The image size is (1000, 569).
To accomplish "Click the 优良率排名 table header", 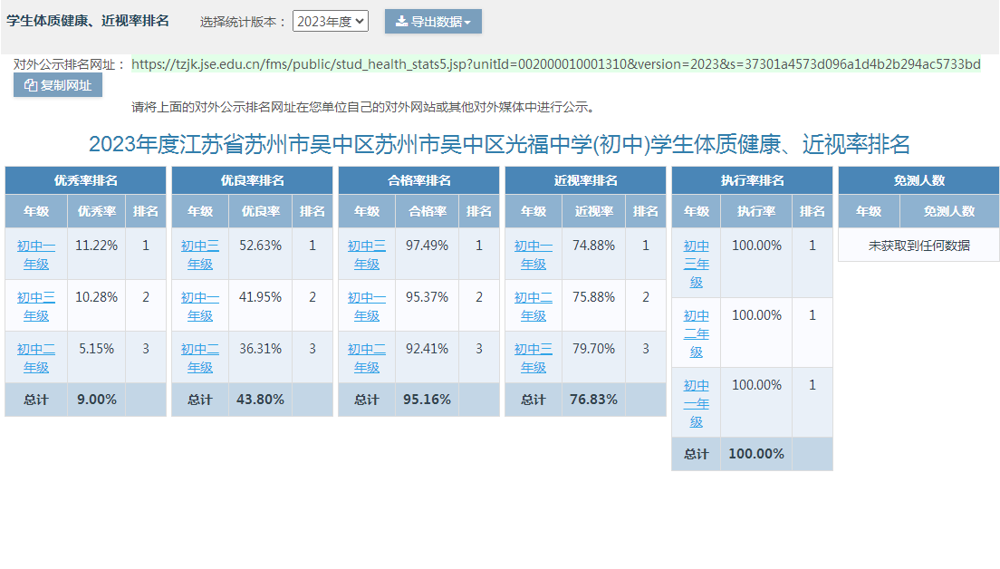I will [252, 181].
